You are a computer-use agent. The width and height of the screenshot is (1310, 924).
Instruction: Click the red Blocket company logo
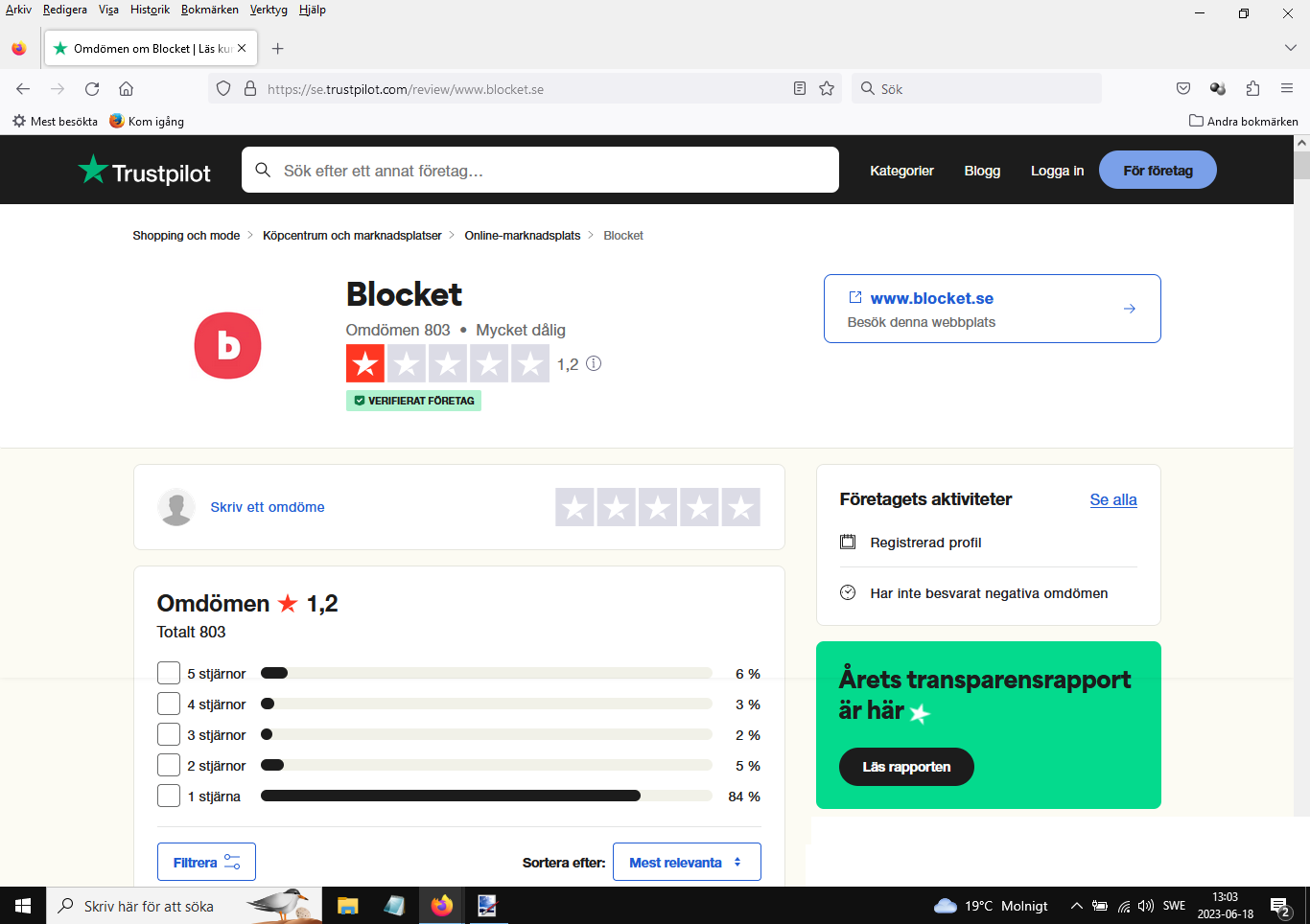(x=228, y=345)
